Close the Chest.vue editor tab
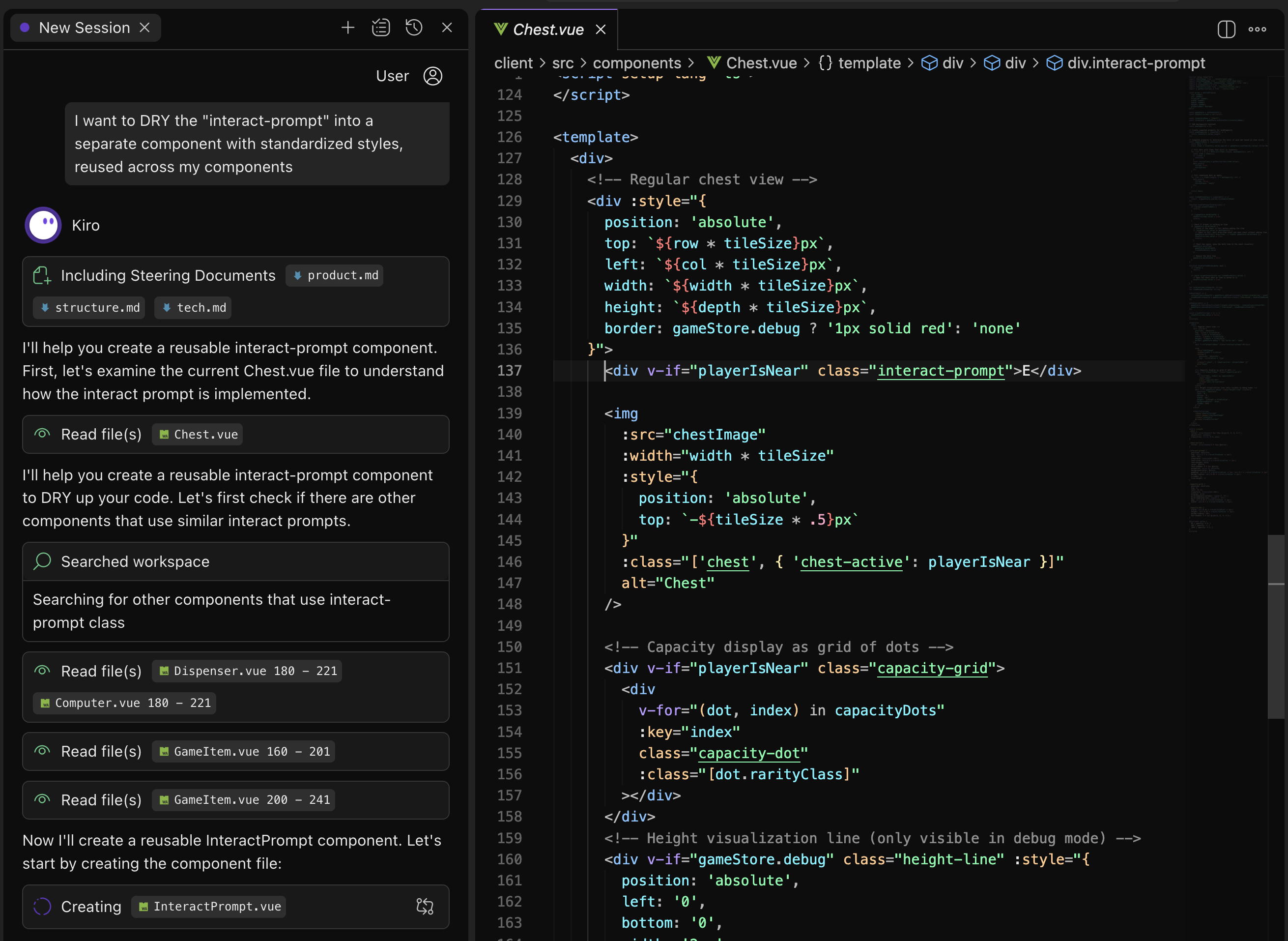The width and height of the screenshot is (1288, 941). click(601, 29)
